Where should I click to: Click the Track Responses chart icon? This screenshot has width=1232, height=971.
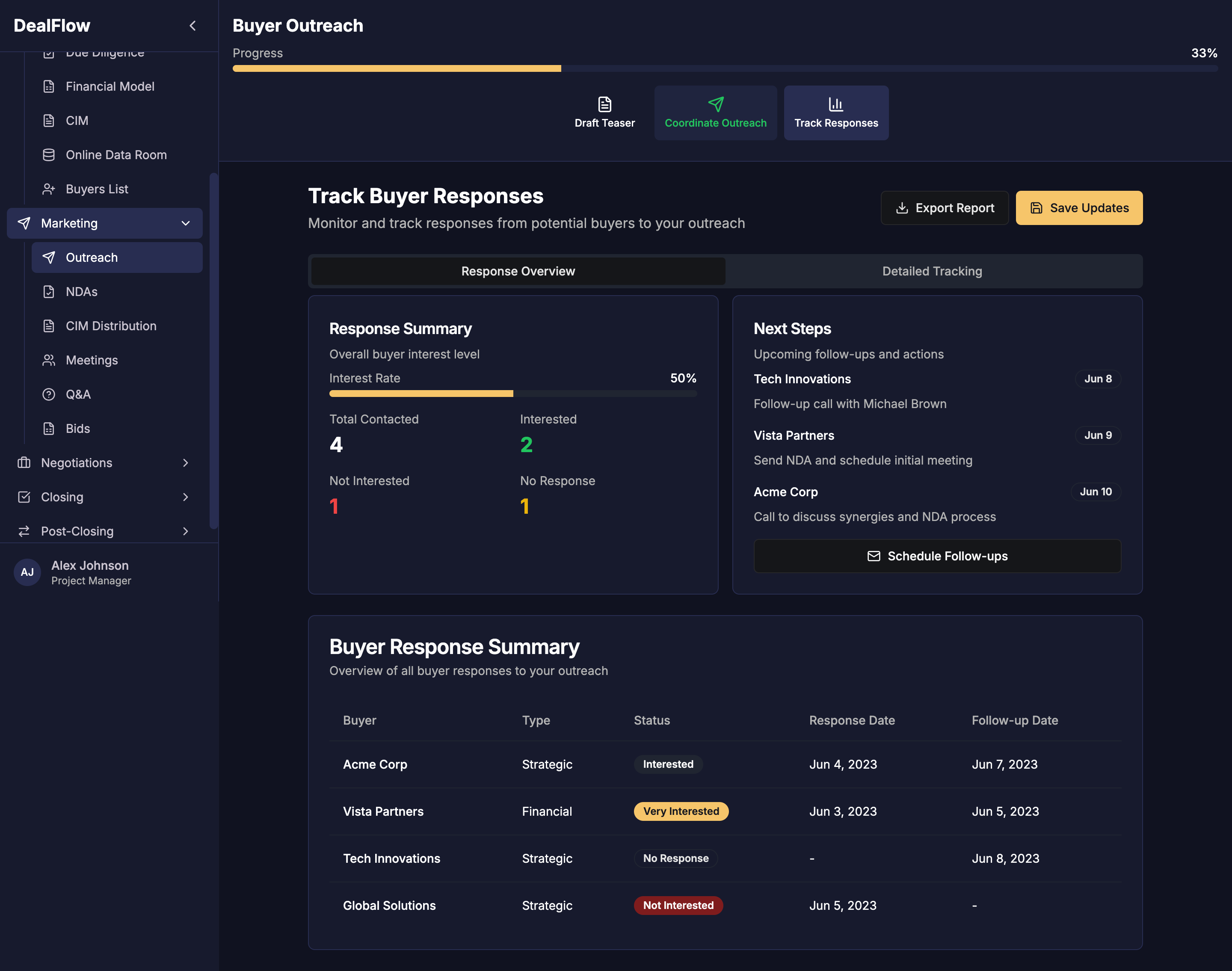[836, 104]
